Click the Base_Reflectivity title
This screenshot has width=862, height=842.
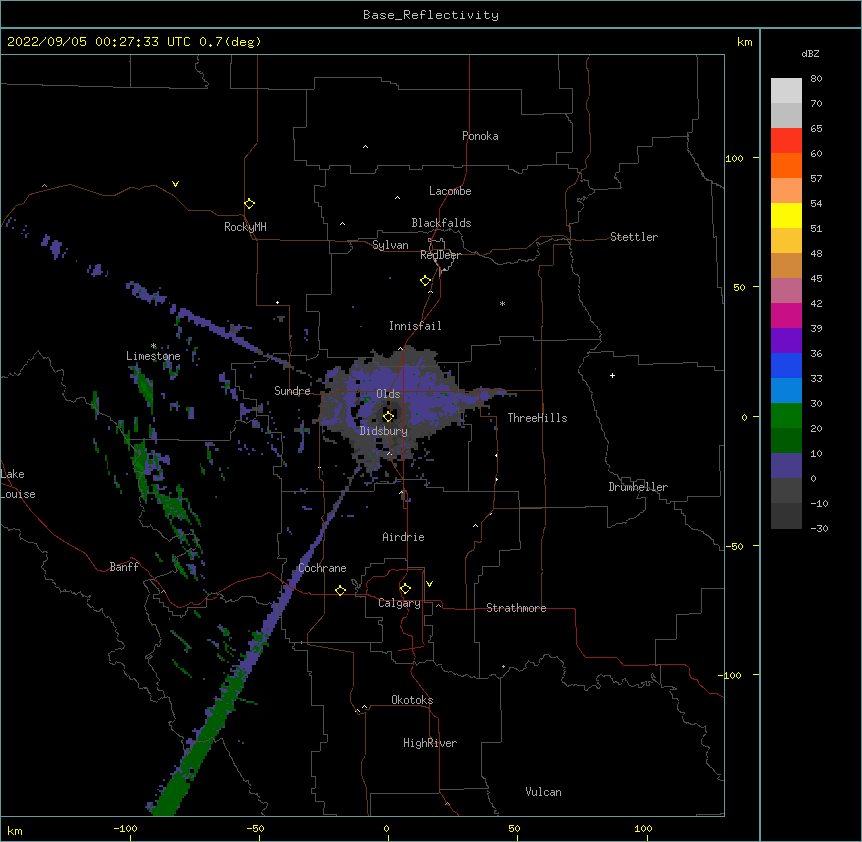pos(431,15)
